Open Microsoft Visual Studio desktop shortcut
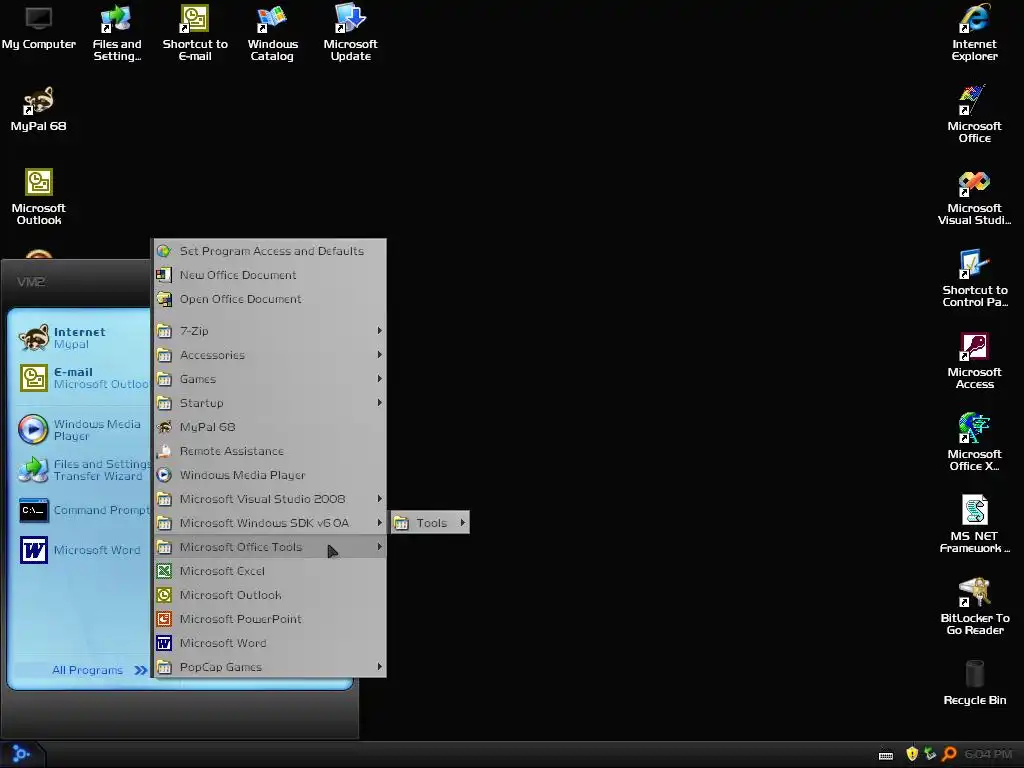 pyautogui.click(x=974, y=197)
